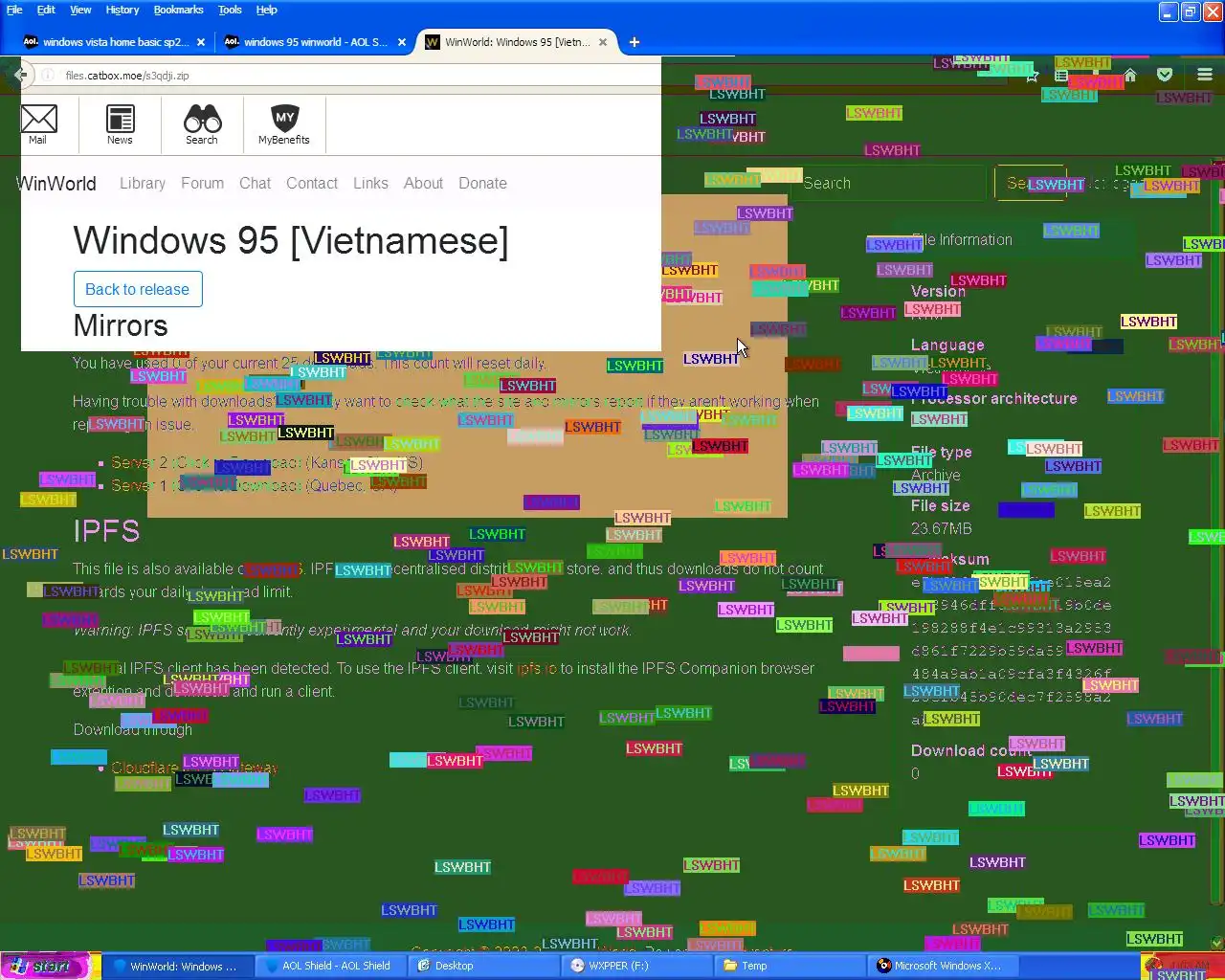Open the AOL Mail toolbar icon

[x=38, y=124]
